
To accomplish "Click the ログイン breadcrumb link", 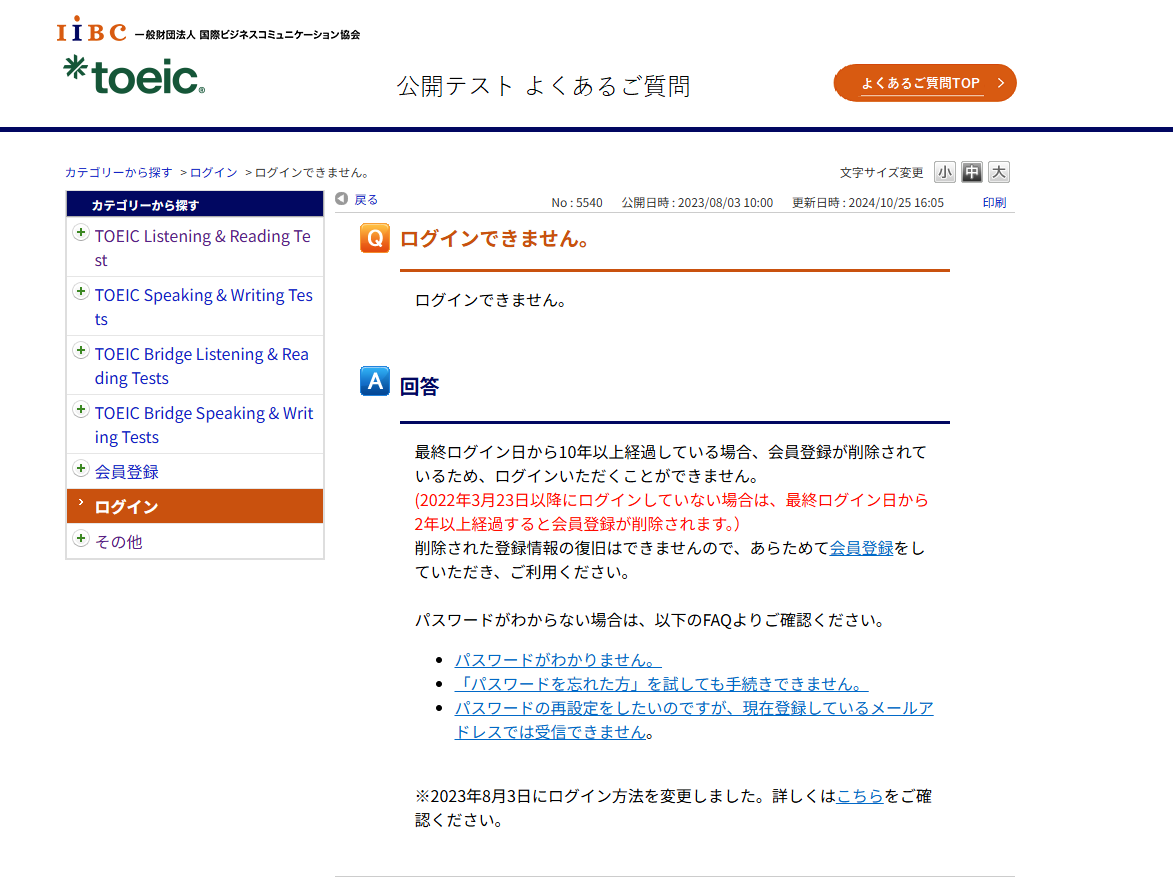I will 213,173.
